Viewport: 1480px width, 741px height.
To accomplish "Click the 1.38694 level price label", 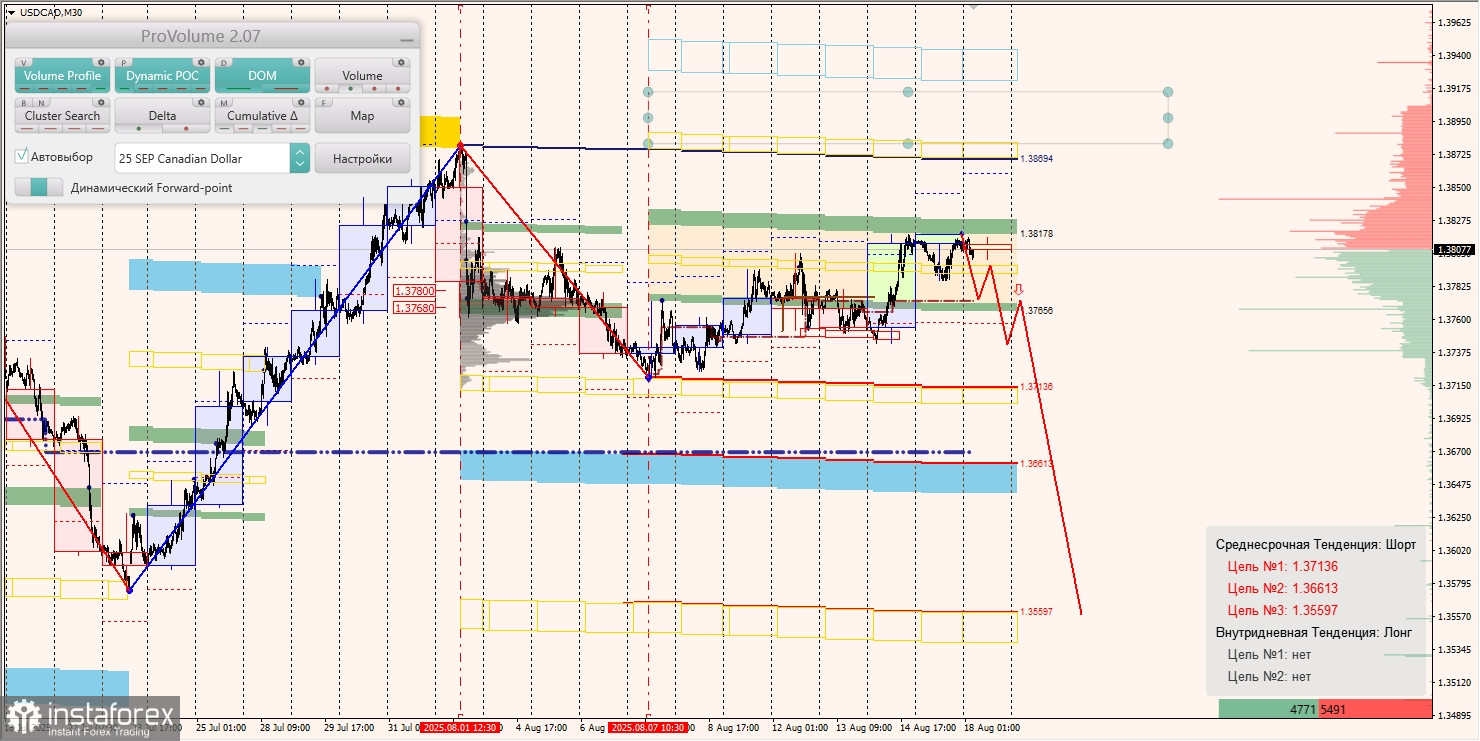I will click(x=1036, y=158).
